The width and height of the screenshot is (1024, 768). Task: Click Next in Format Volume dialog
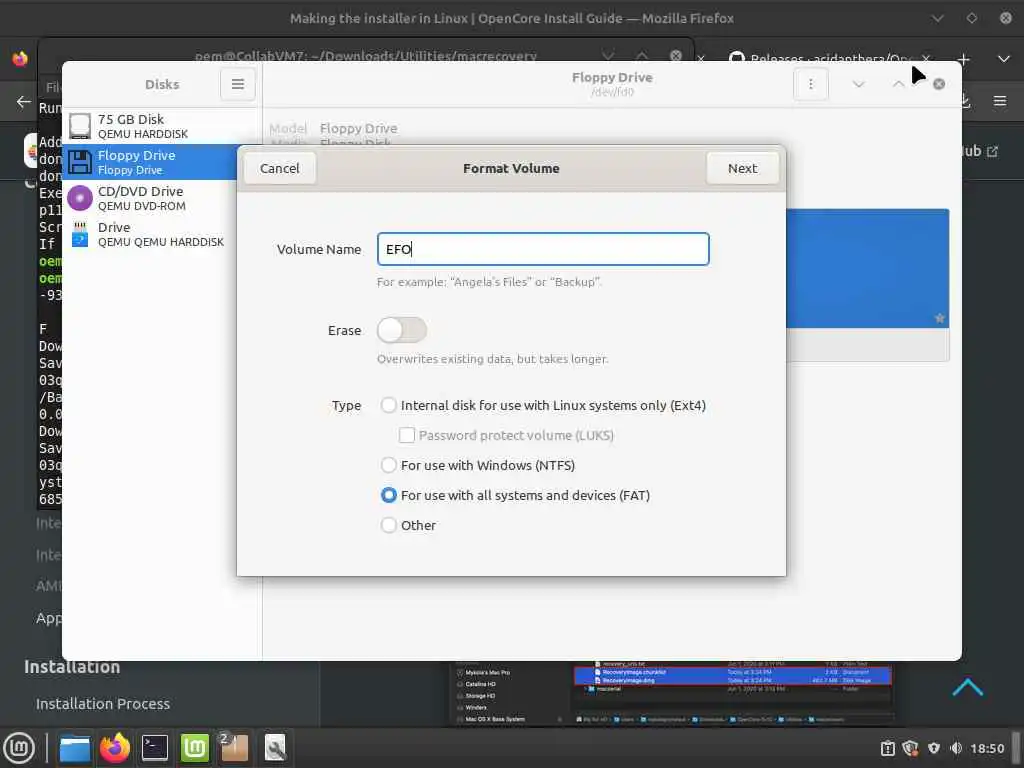[x=743, y=168]
